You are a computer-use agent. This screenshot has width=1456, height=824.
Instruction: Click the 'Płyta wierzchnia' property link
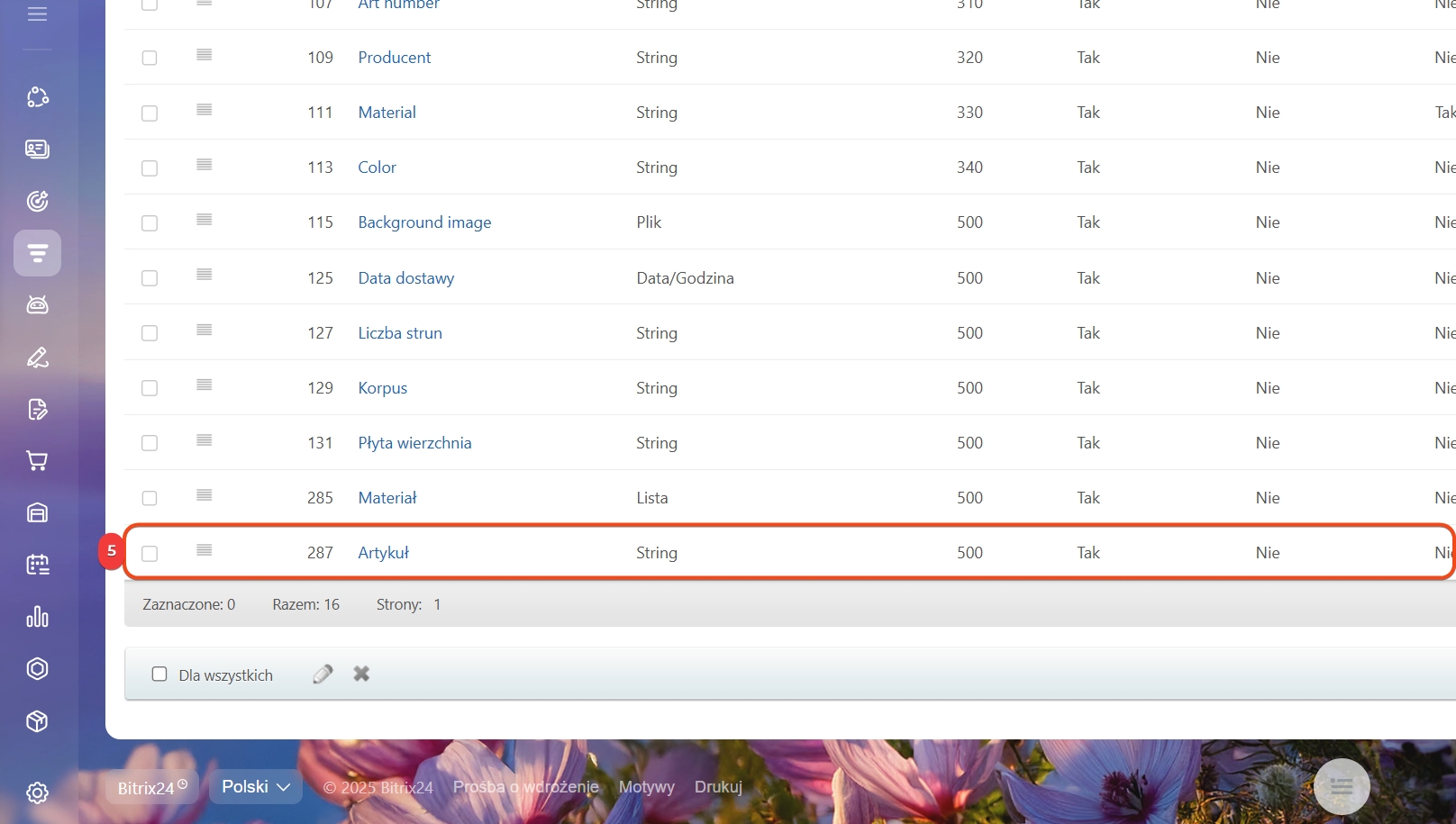414,443
